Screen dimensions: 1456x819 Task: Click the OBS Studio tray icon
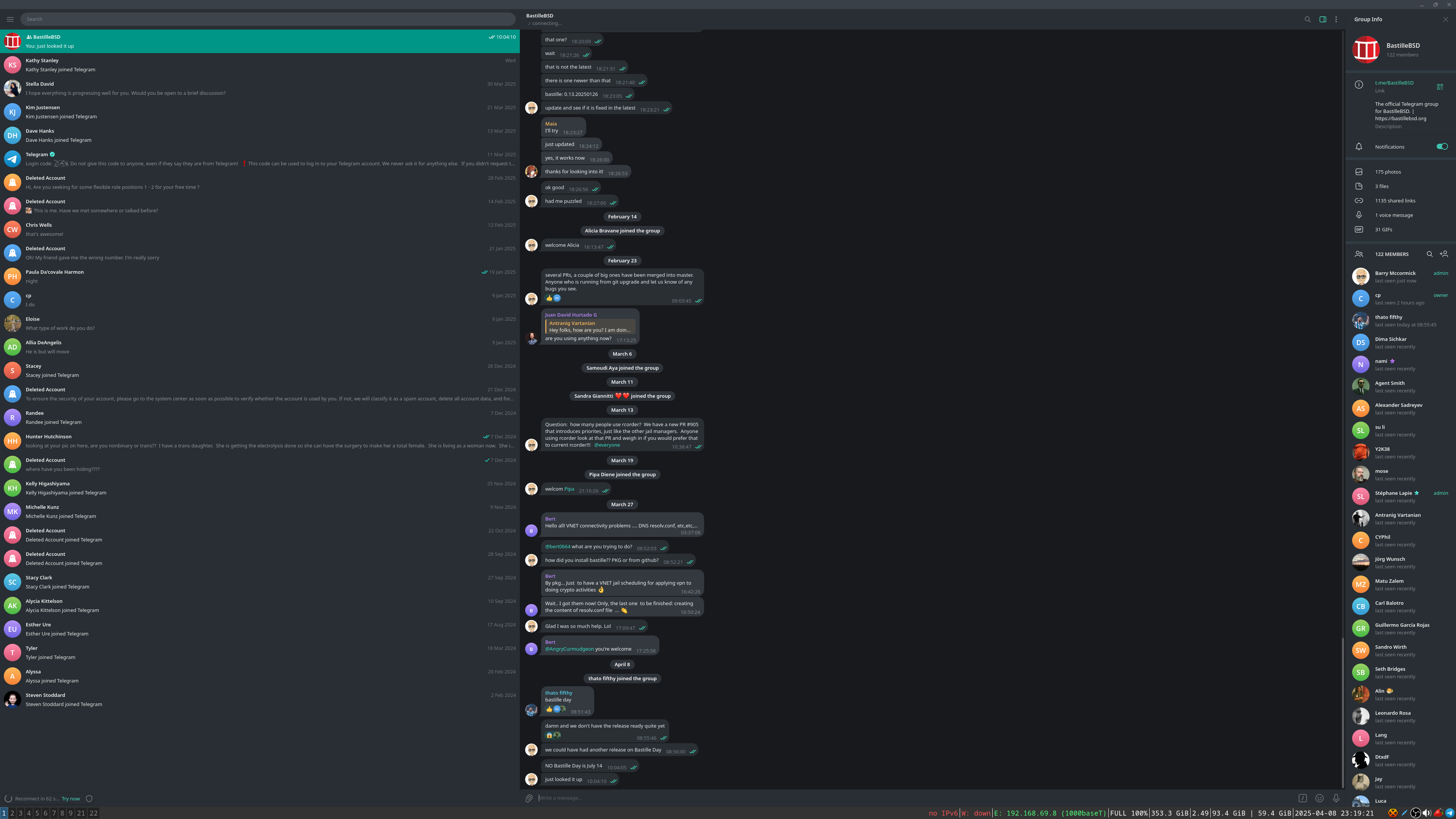(1415, 813)
